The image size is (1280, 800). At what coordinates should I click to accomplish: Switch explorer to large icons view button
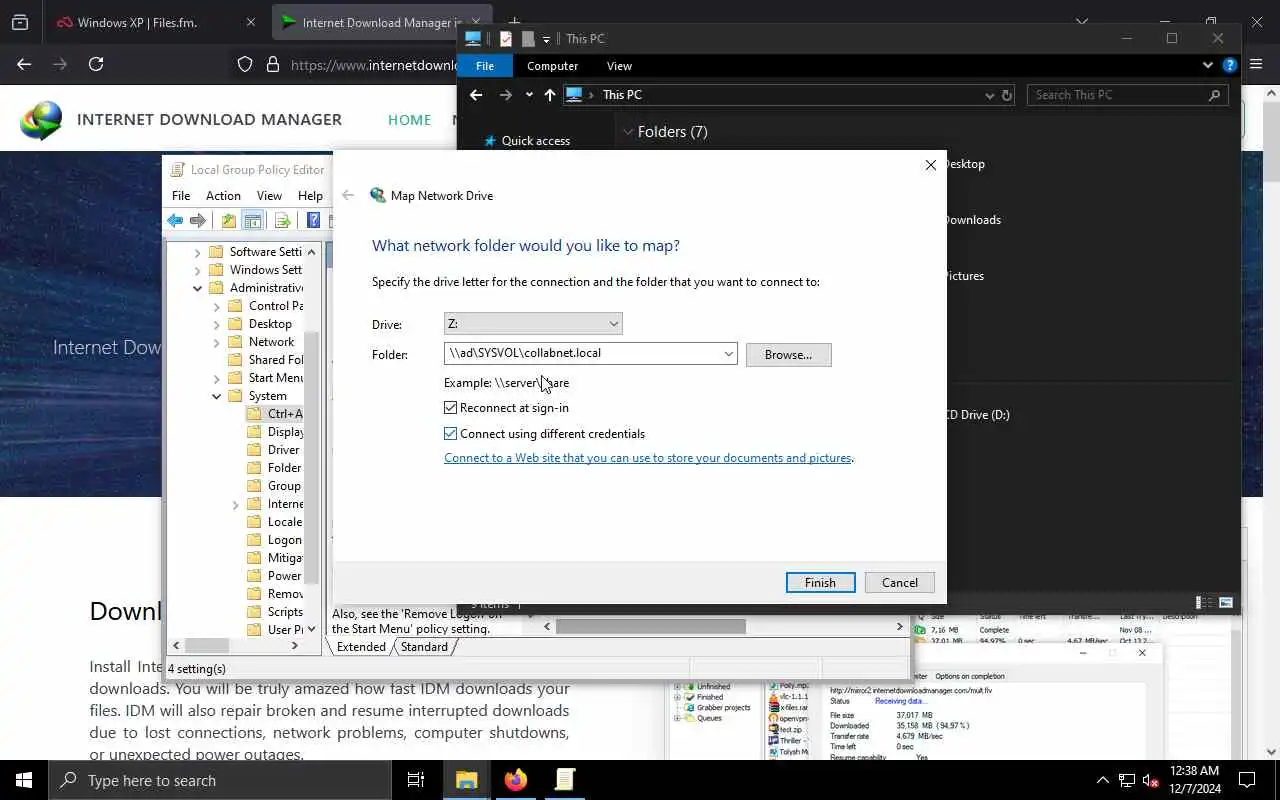tap(1226, 602)
